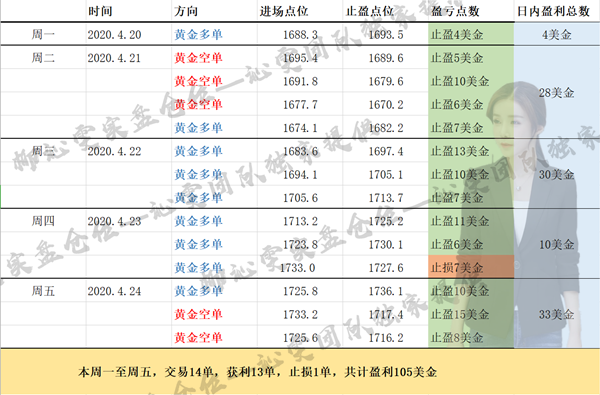
Task: Click 黄金多单 in the 1733.0 row
Action: pyautogui.click(x=198, y=268)
